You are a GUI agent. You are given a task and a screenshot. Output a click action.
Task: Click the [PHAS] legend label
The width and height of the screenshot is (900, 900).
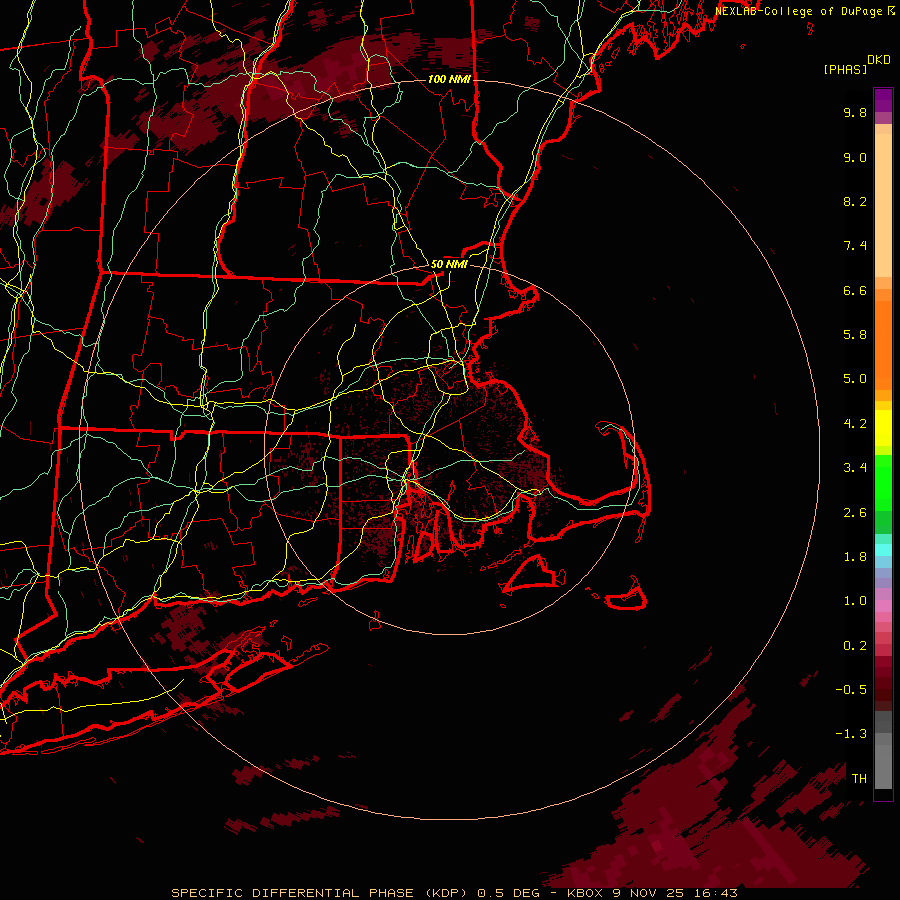pyautogui.click(x=845, y=70)
